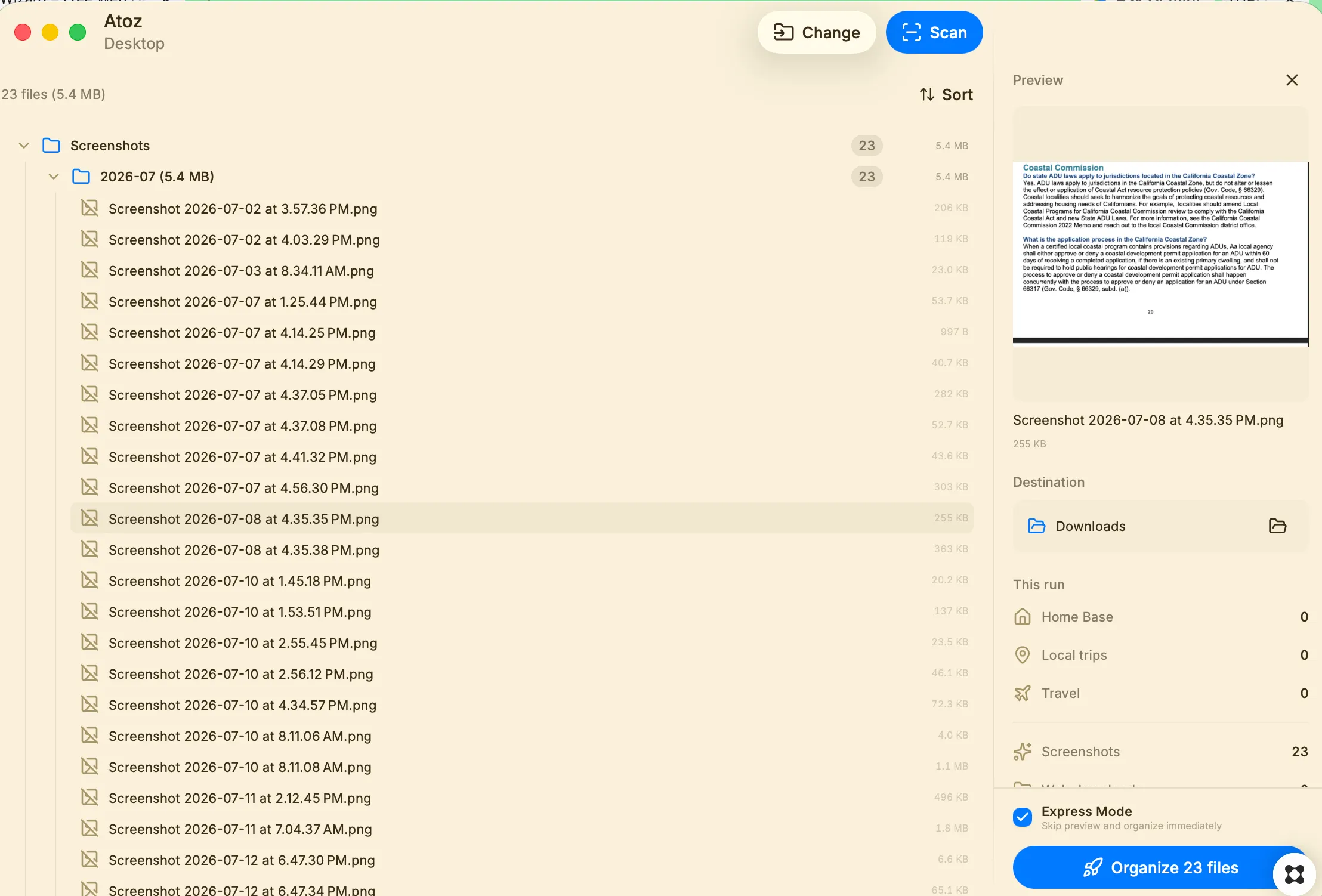Screen dimensions: 1322x896
Task: Click preview filename Screenshot 2026-07-08 at 4.35.35 PM.png
Action: 1148,420
